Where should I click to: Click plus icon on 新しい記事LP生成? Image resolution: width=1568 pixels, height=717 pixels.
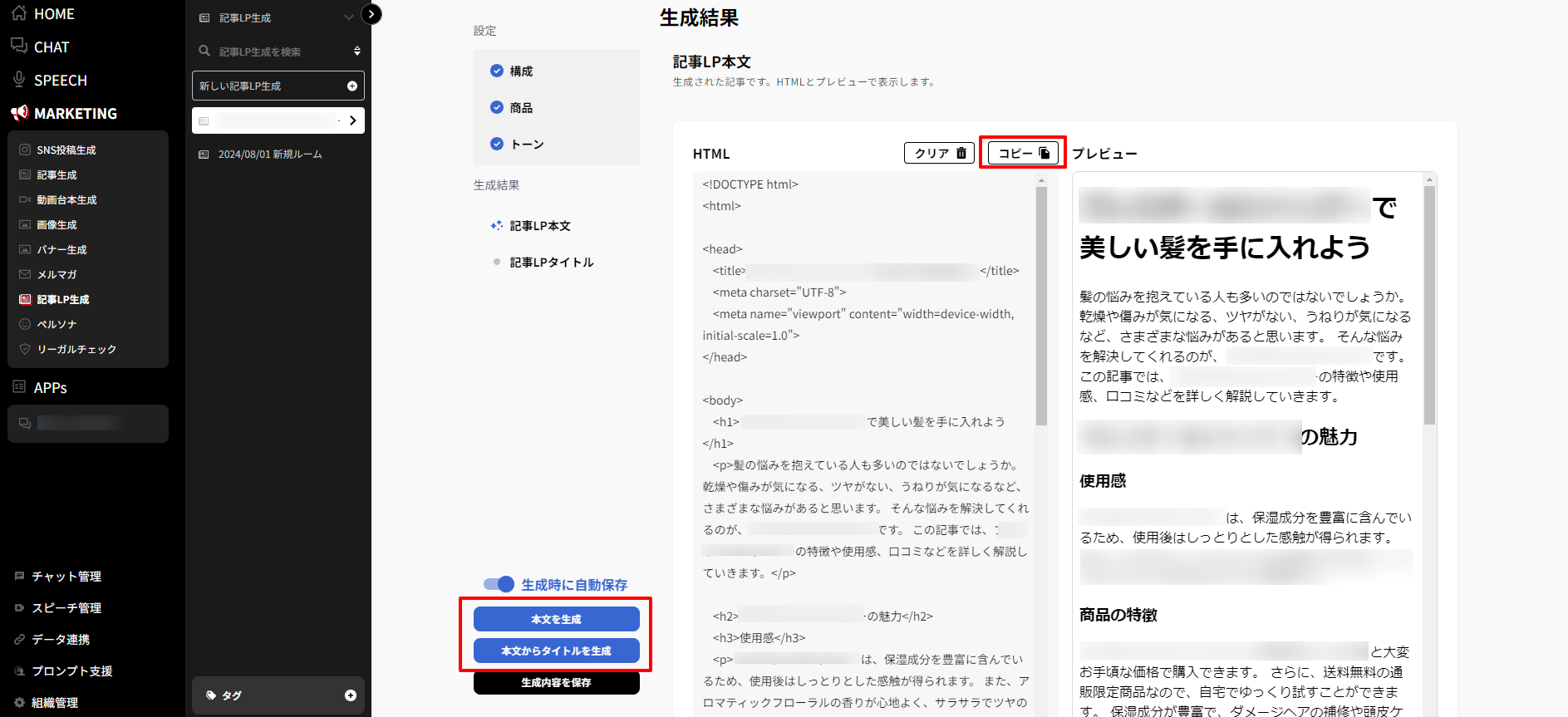(351, 86)
